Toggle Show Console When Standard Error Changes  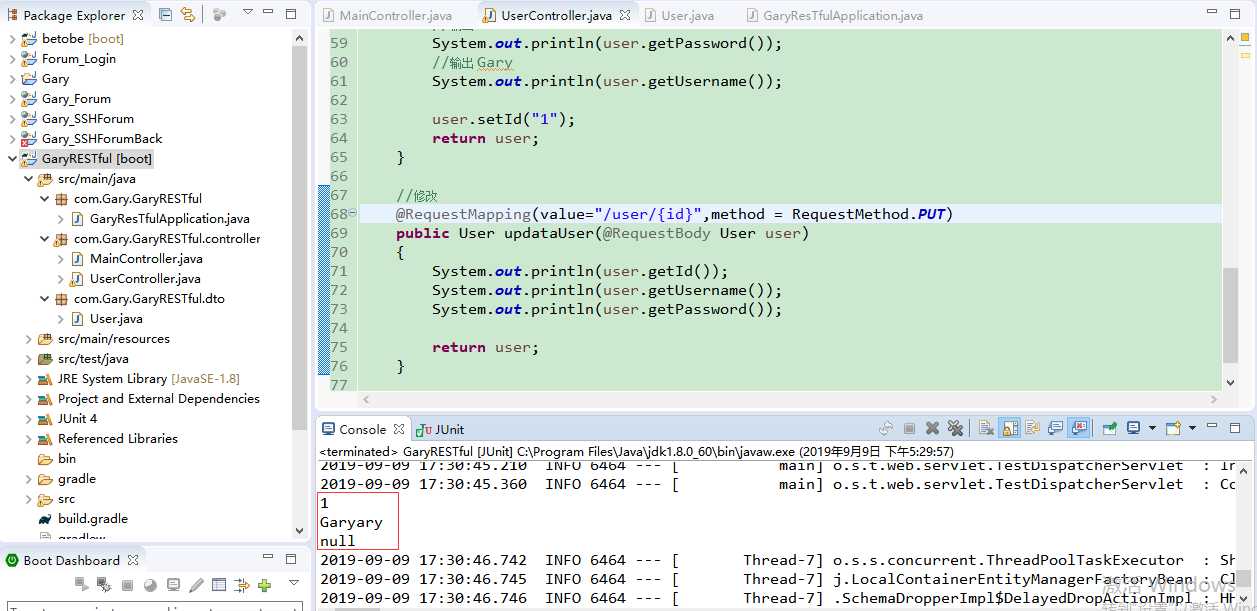pyautogui.click(x=1078, y=429)
